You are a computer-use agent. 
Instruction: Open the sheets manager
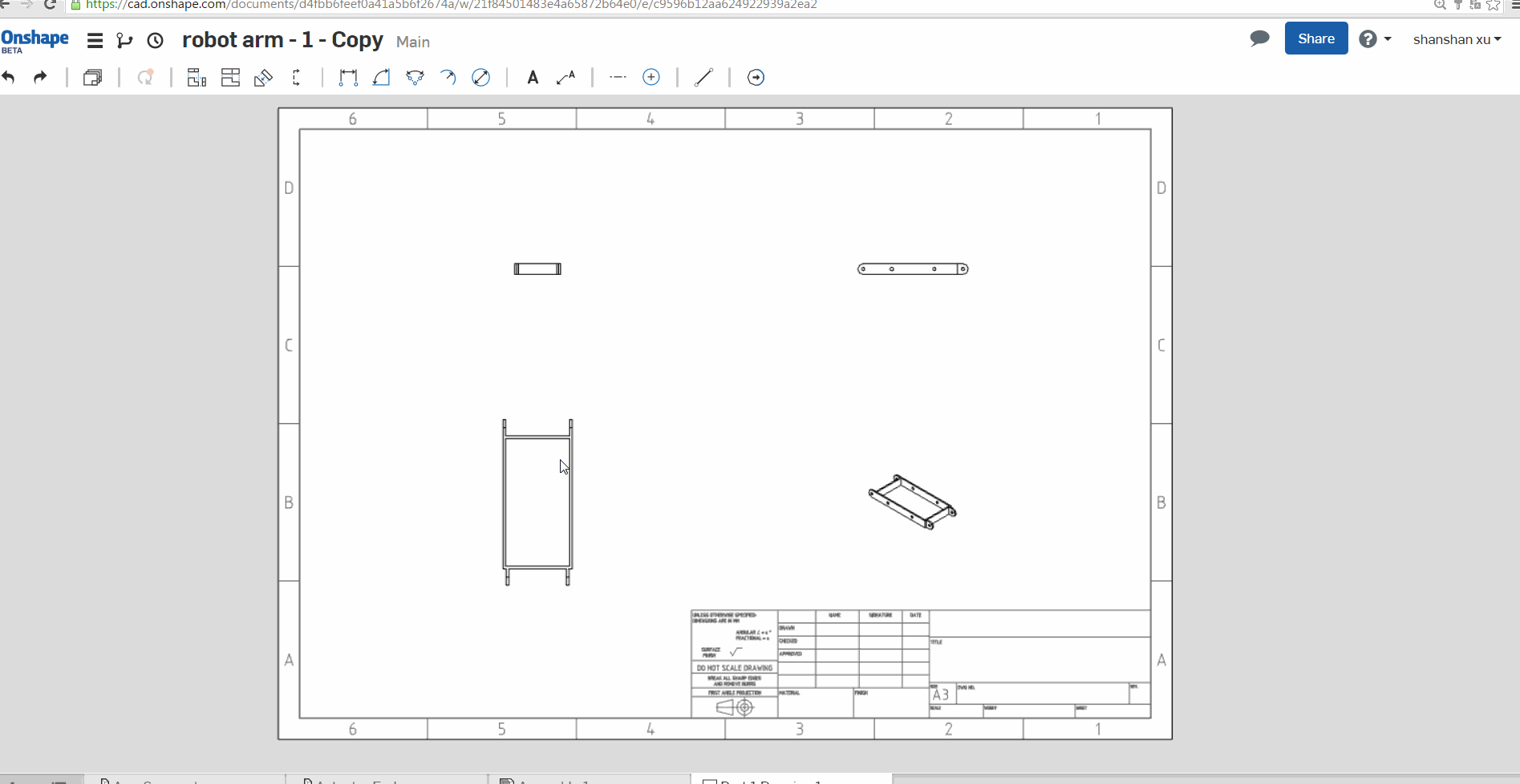(x=92, y=77)
